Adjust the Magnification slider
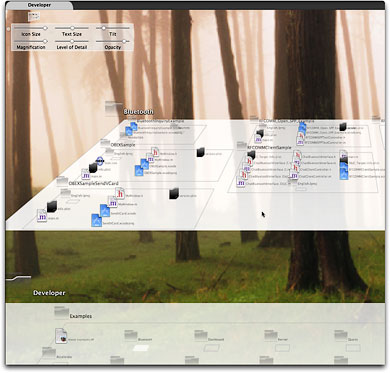Image resolution: width=390 pixels, height=373 pixels. (x=30, y=41)
